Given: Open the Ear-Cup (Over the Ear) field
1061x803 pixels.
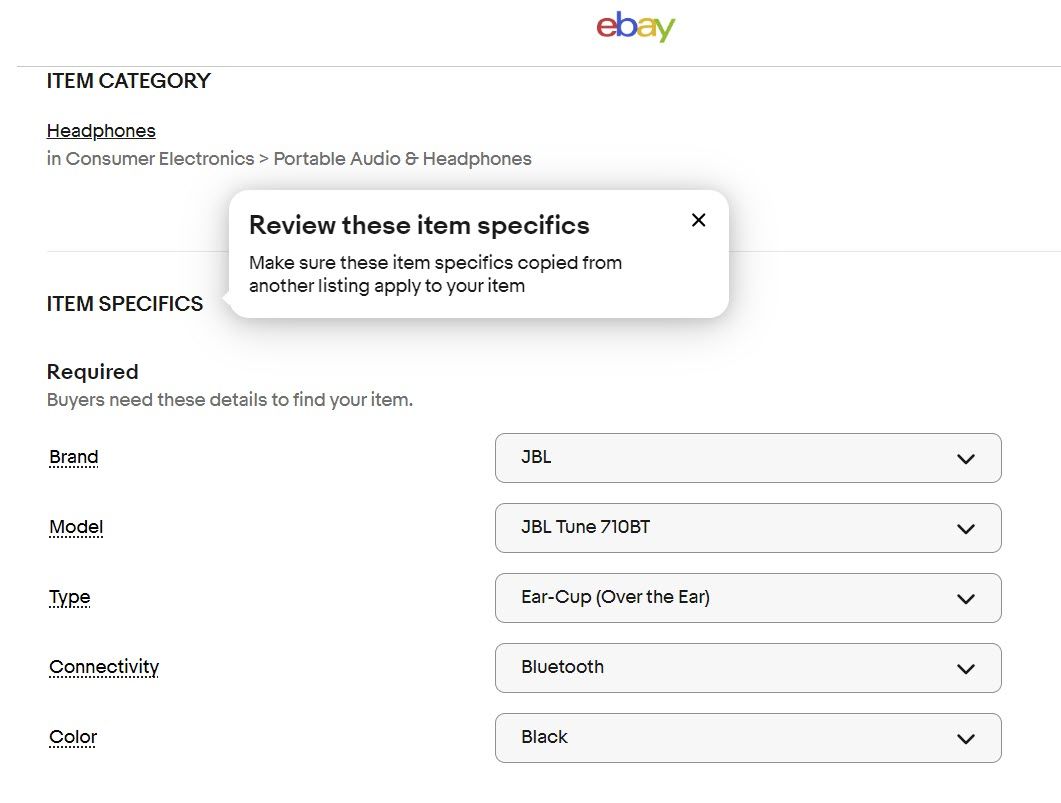Looking at the screenshot, I should tap(748, 598).
